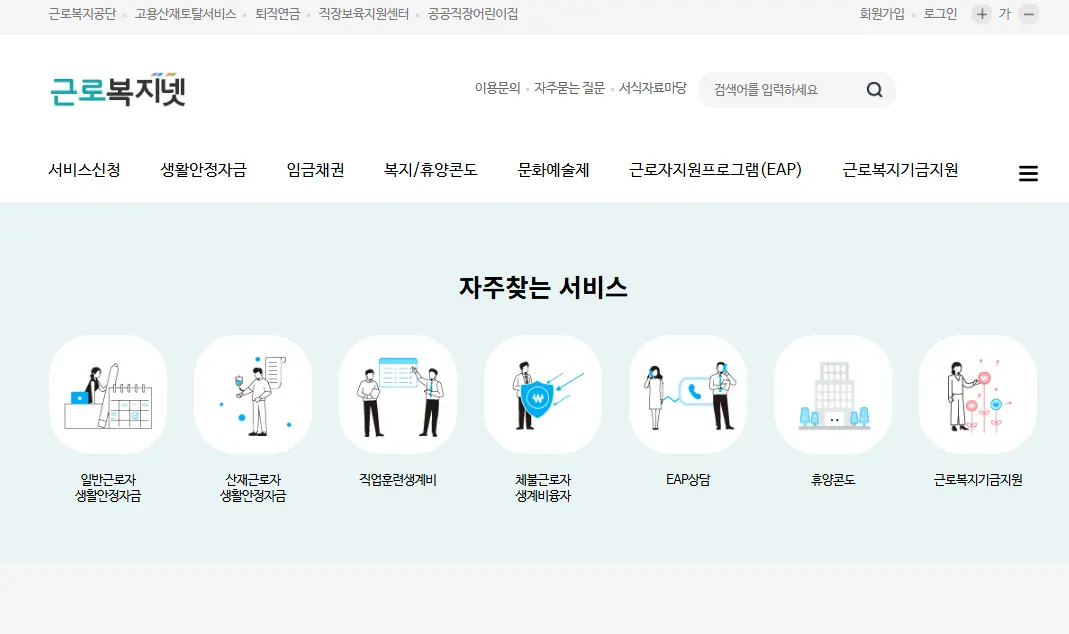Click the 근로복지기금지원 circle icon

click(978, 394)
